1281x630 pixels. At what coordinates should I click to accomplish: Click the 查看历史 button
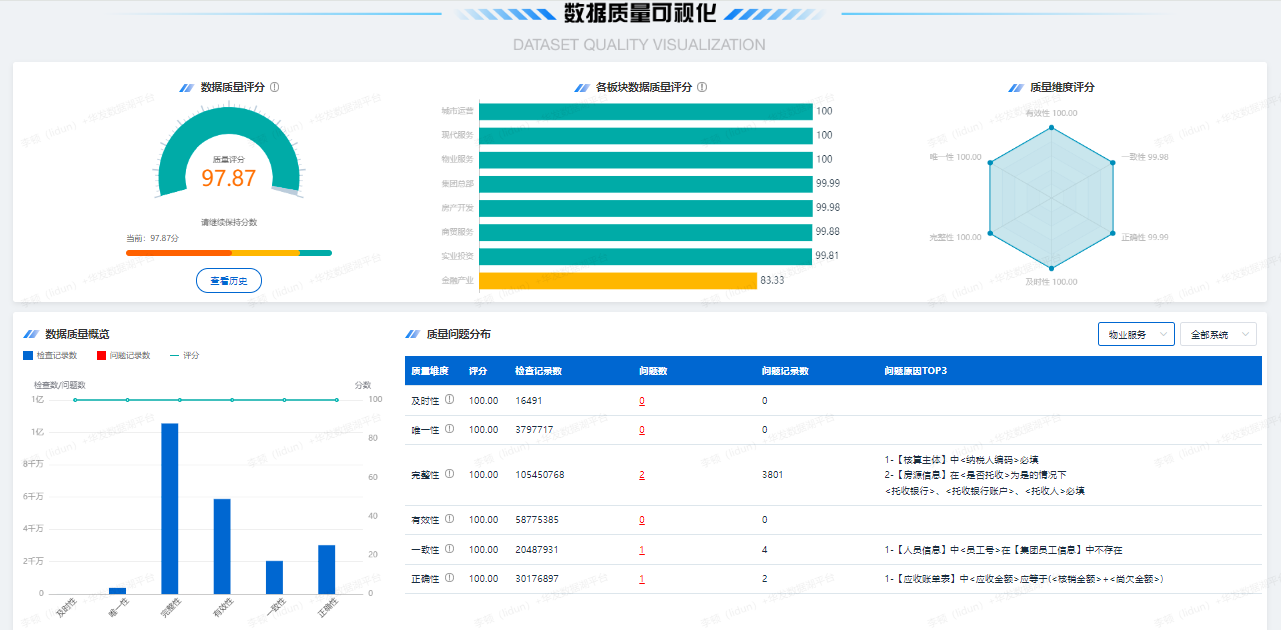(x=229, y=281)
